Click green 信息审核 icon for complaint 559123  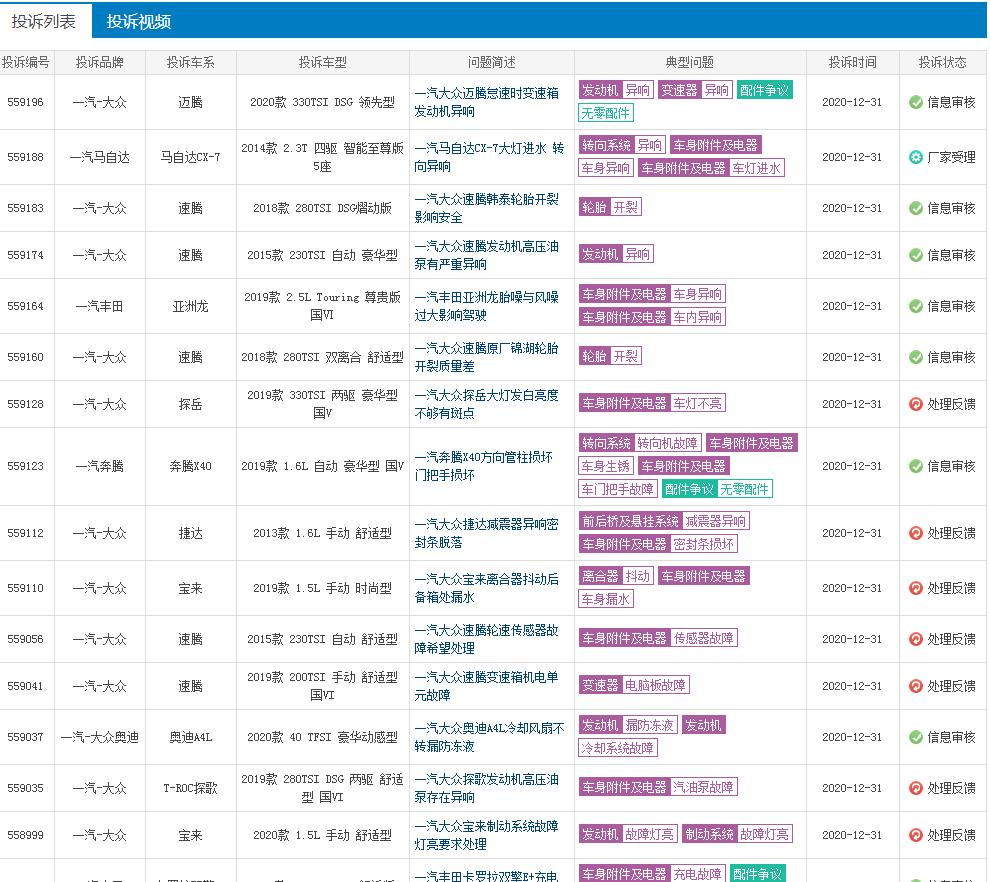(915, 466)
